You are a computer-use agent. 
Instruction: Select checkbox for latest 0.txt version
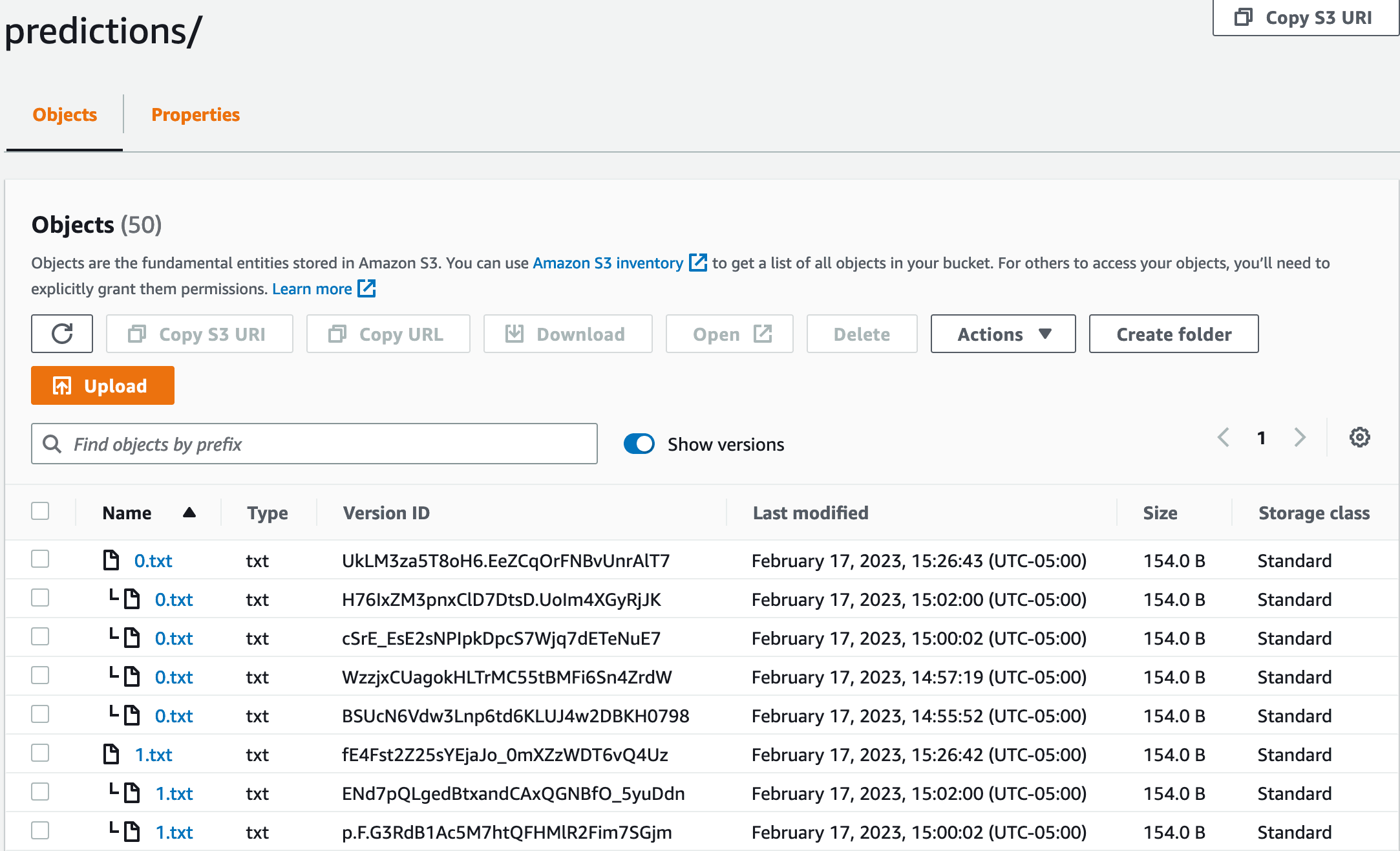(x=40, y=559)
